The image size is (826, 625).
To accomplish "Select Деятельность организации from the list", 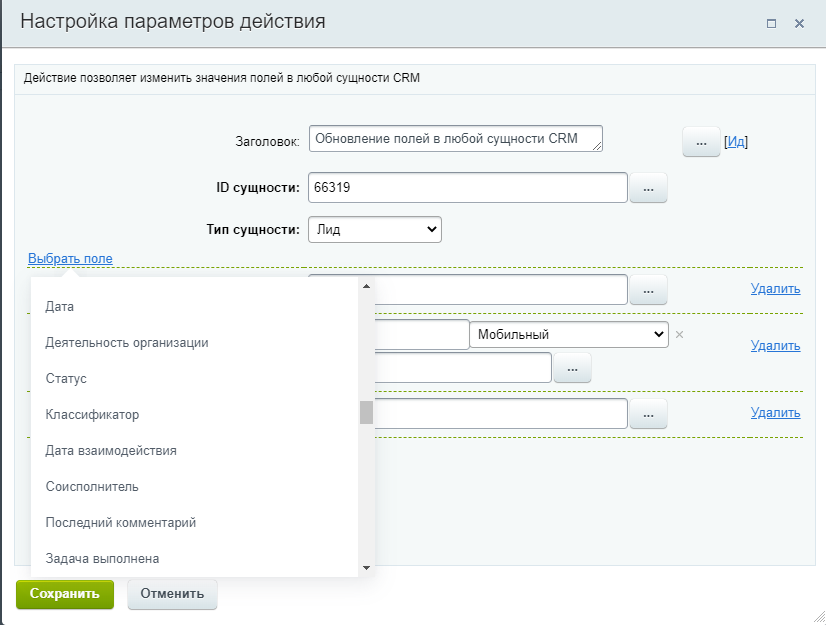I will [127, 343].
